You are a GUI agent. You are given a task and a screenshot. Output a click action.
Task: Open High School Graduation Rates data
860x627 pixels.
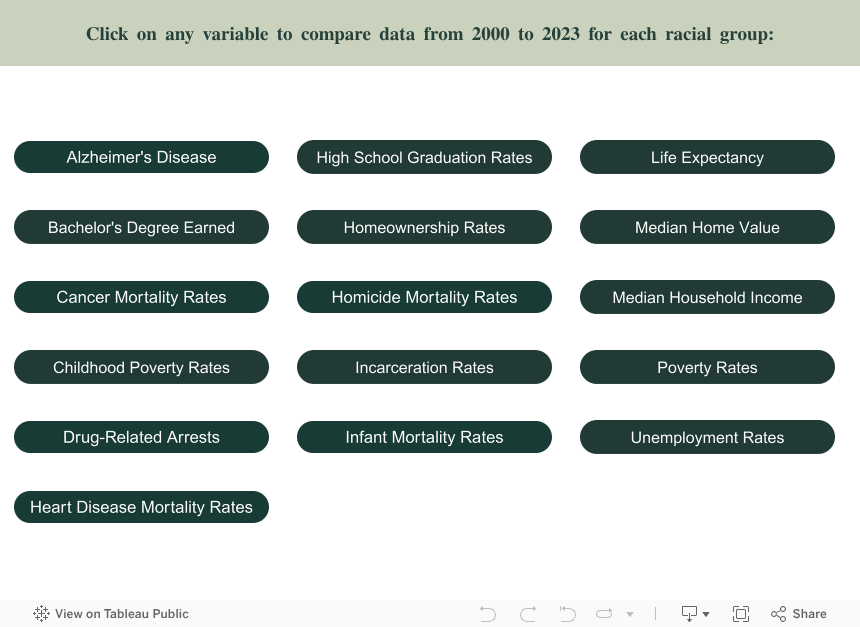click(x=424, y=157)
